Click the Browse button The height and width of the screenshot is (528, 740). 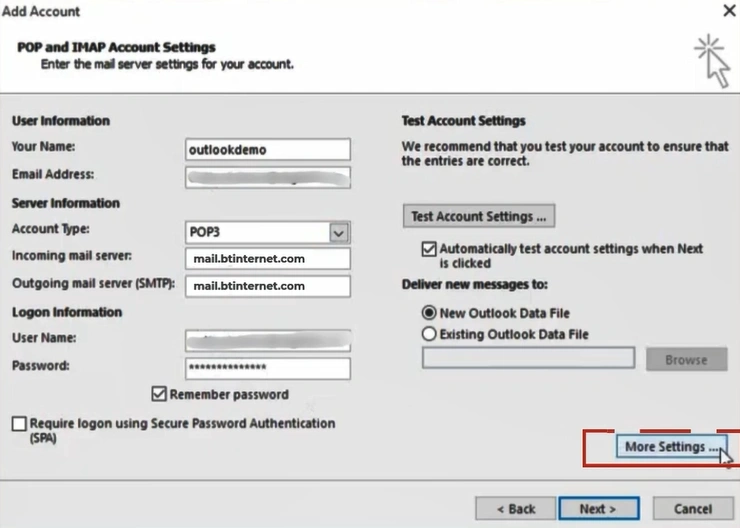coord(686,360)
